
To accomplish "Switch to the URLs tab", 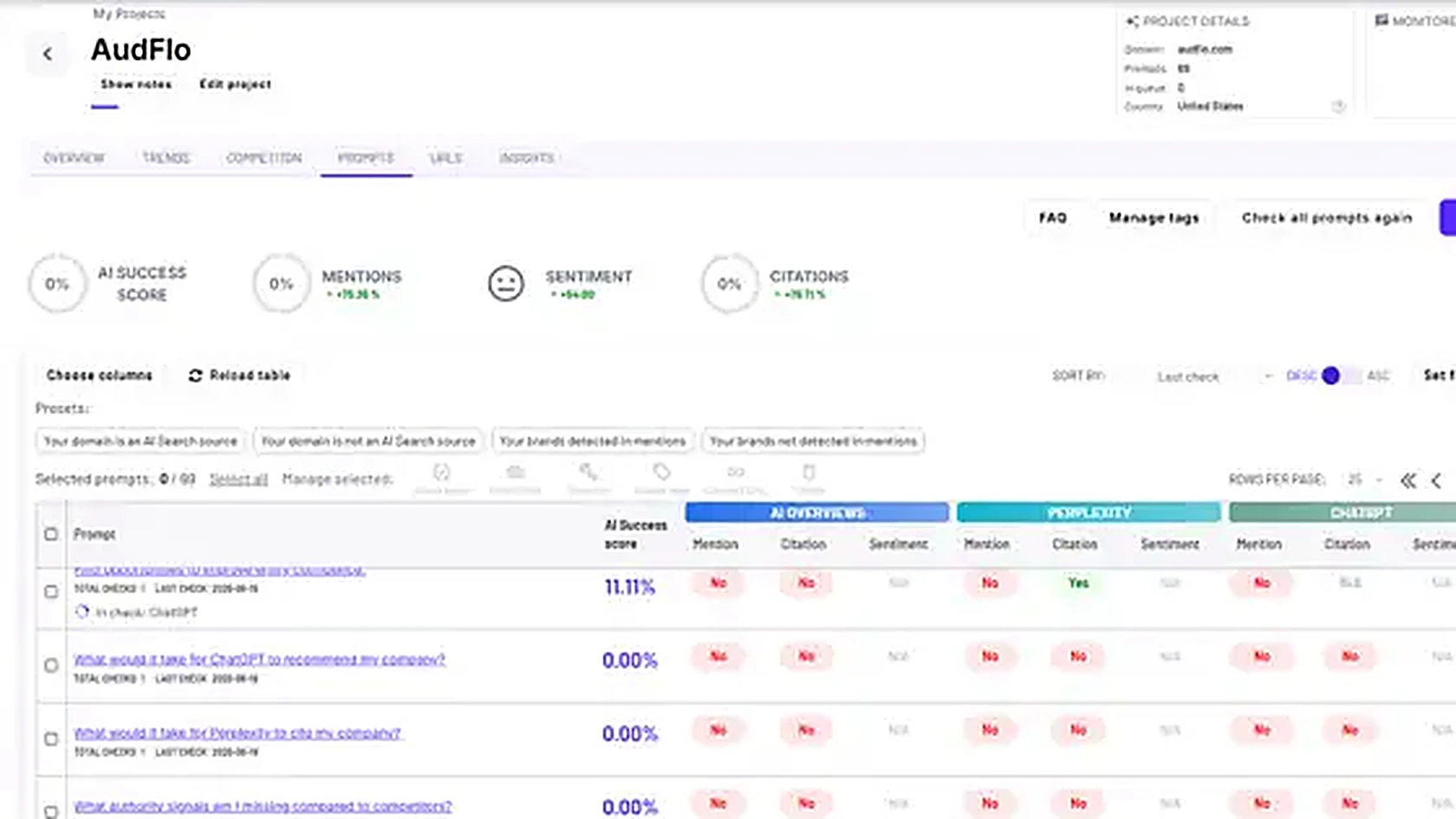I will [445, 158].
